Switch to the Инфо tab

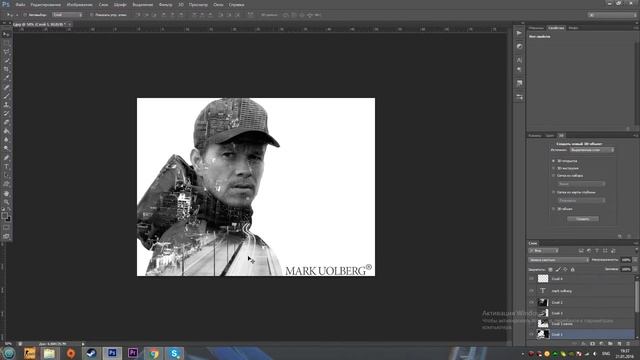point(573,28)
